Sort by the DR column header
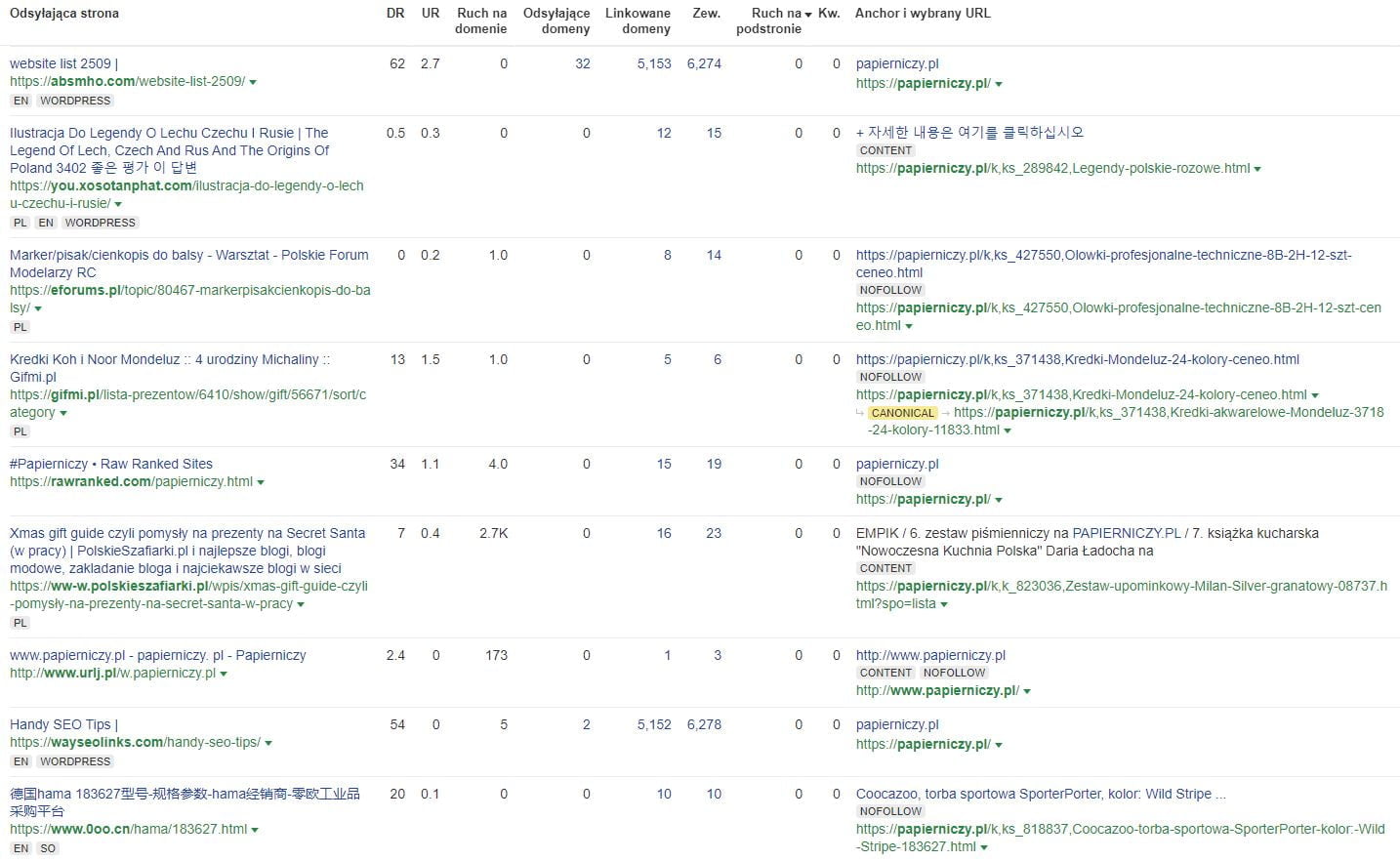This screenshot has height=861, width=1400. point(395,14)
